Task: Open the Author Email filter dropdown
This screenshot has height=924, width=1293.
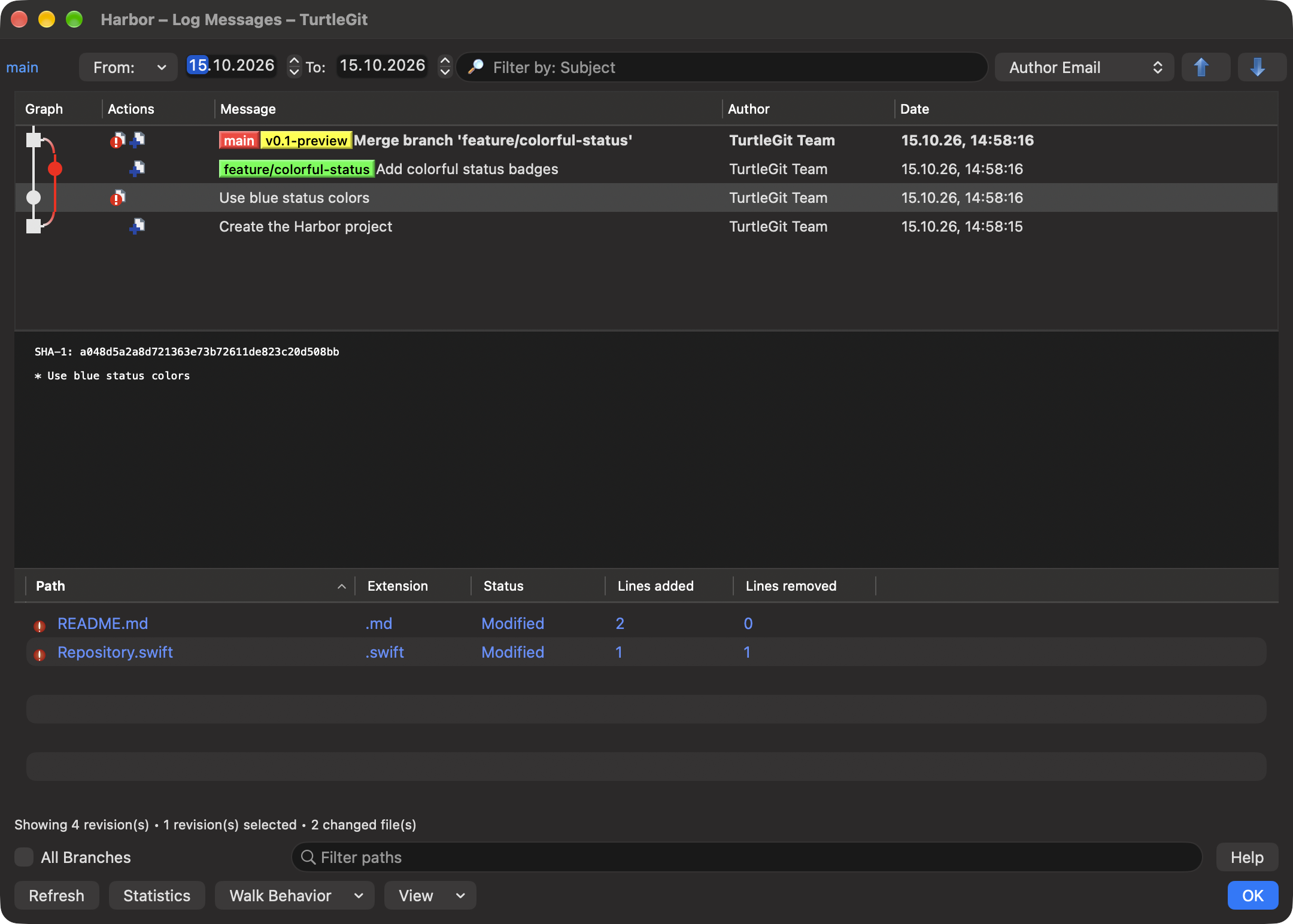Action: 1084,67
